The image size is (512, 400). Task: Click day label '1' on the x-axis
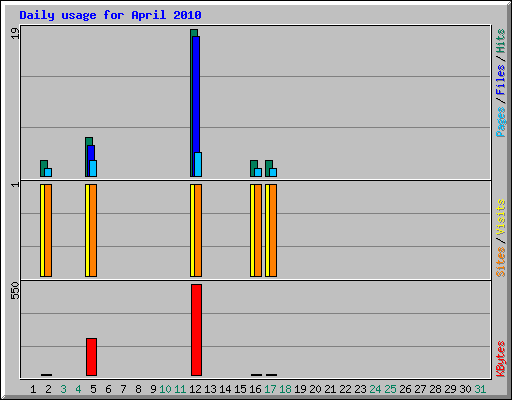click(x=33, y=389)
